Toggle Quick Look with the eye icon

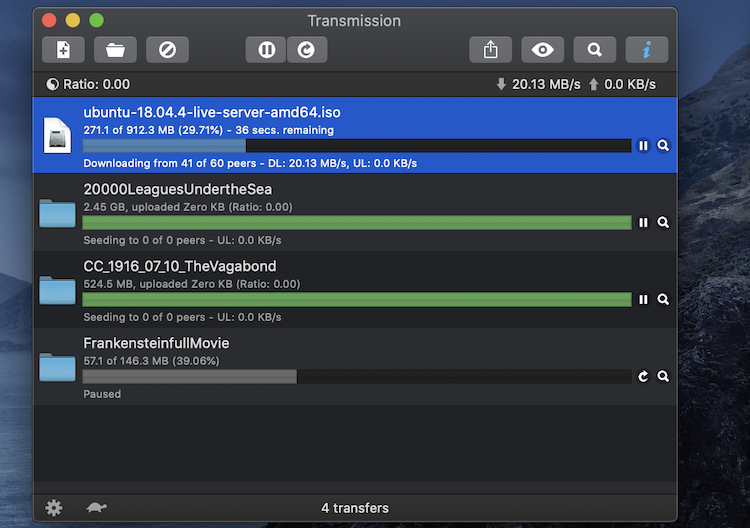click(542, 50)
